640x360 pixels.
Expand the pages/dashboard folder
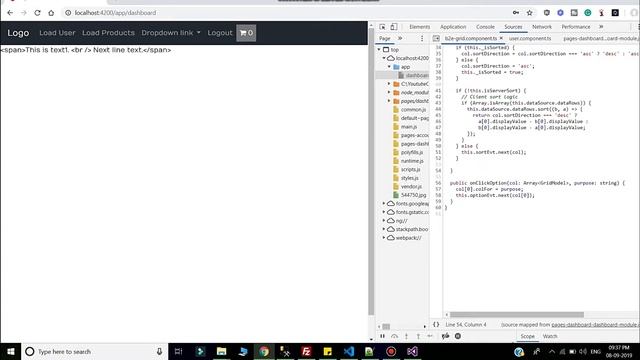click(389, 101)
